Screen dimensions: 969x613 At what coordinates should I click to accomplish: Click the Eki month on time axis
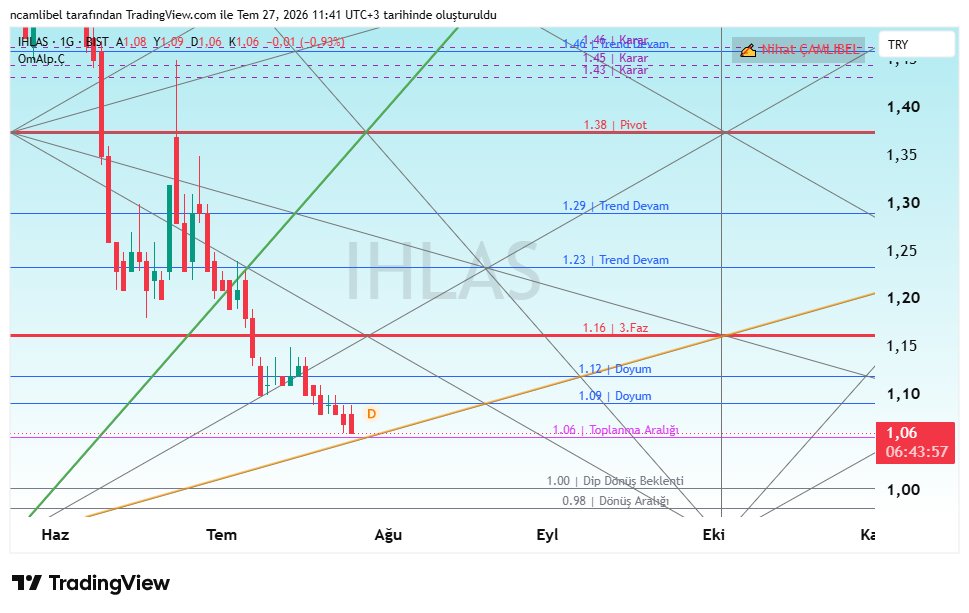click(713, 535)
